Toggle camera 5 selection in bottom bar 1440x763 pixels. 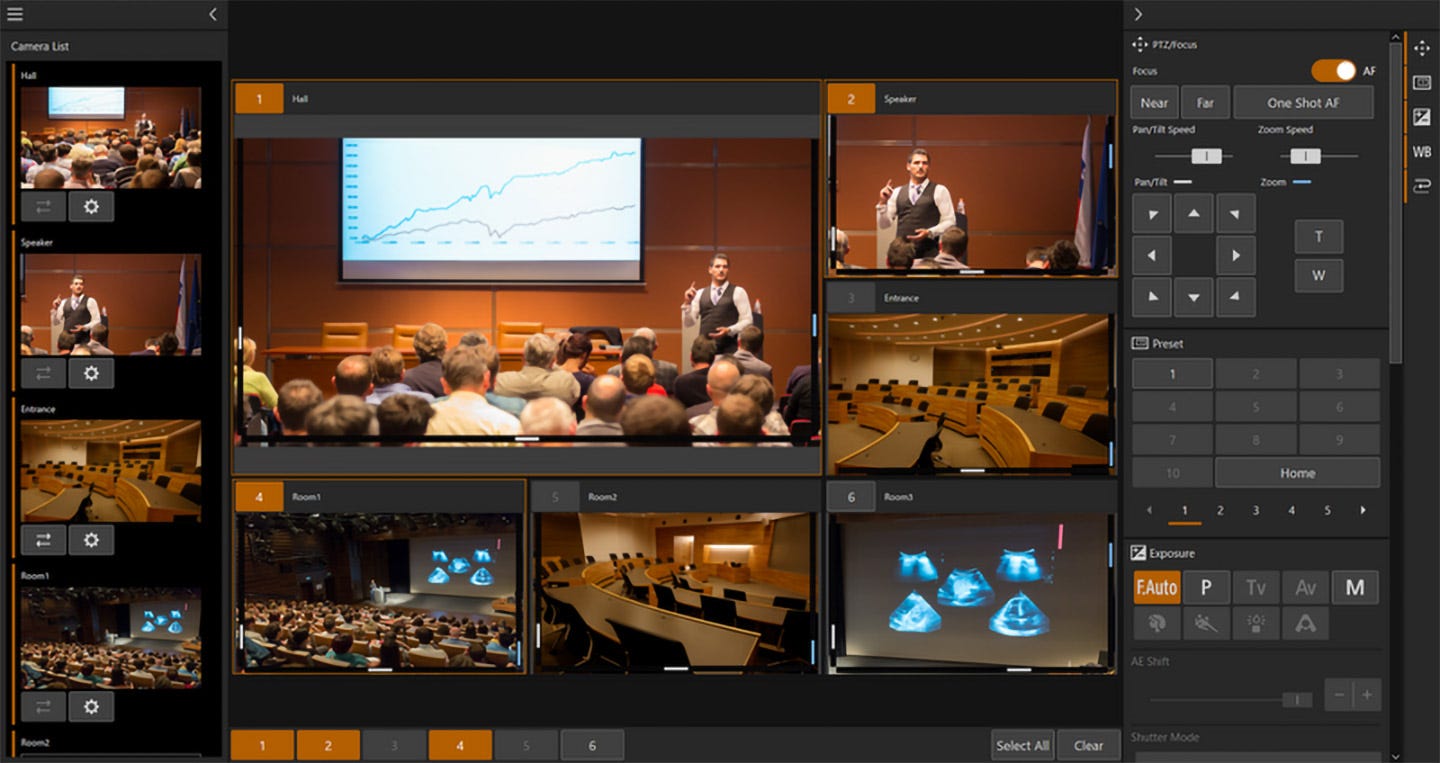point(526,745)
